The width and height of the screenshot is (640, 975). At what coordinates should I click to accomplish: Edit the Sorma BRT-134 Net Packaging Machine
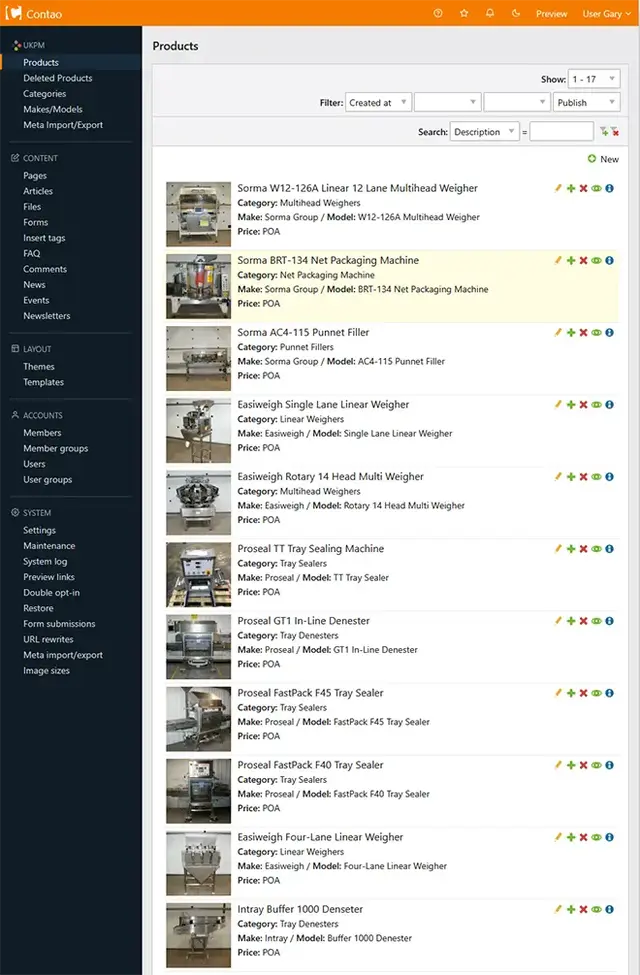pos(558,260)
